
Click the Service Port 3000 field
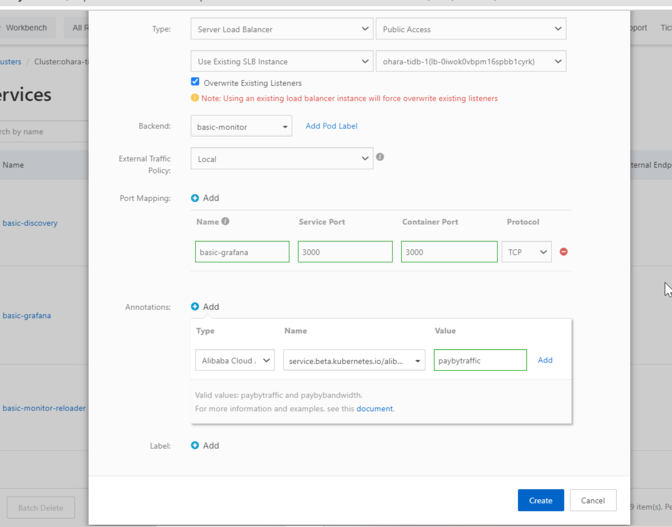[345, 252]
